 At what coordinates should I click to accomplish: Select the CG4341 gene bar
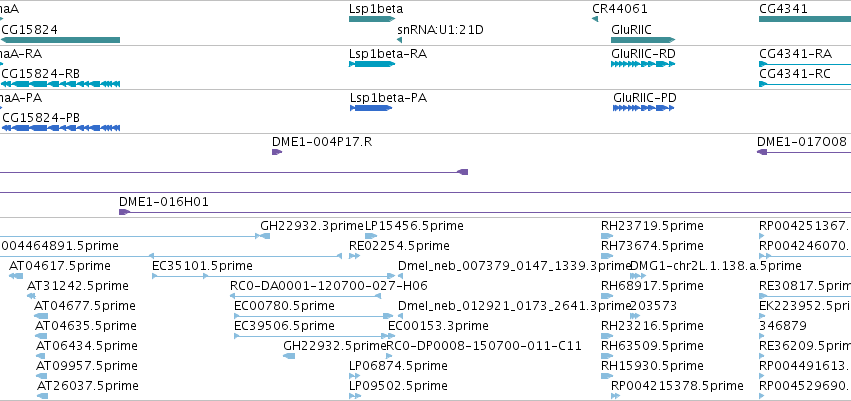coord(805,19)
